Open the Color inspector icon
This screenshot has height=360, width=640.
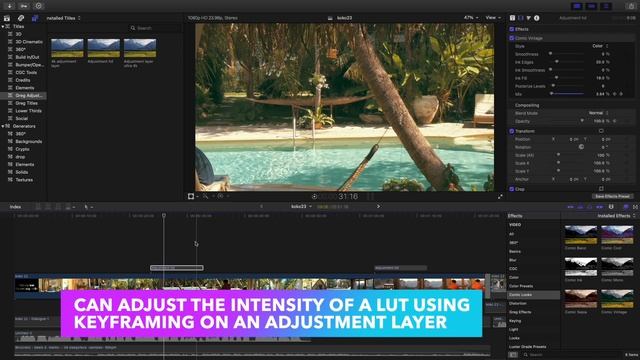pyautogui.click(x=520, y=18)
